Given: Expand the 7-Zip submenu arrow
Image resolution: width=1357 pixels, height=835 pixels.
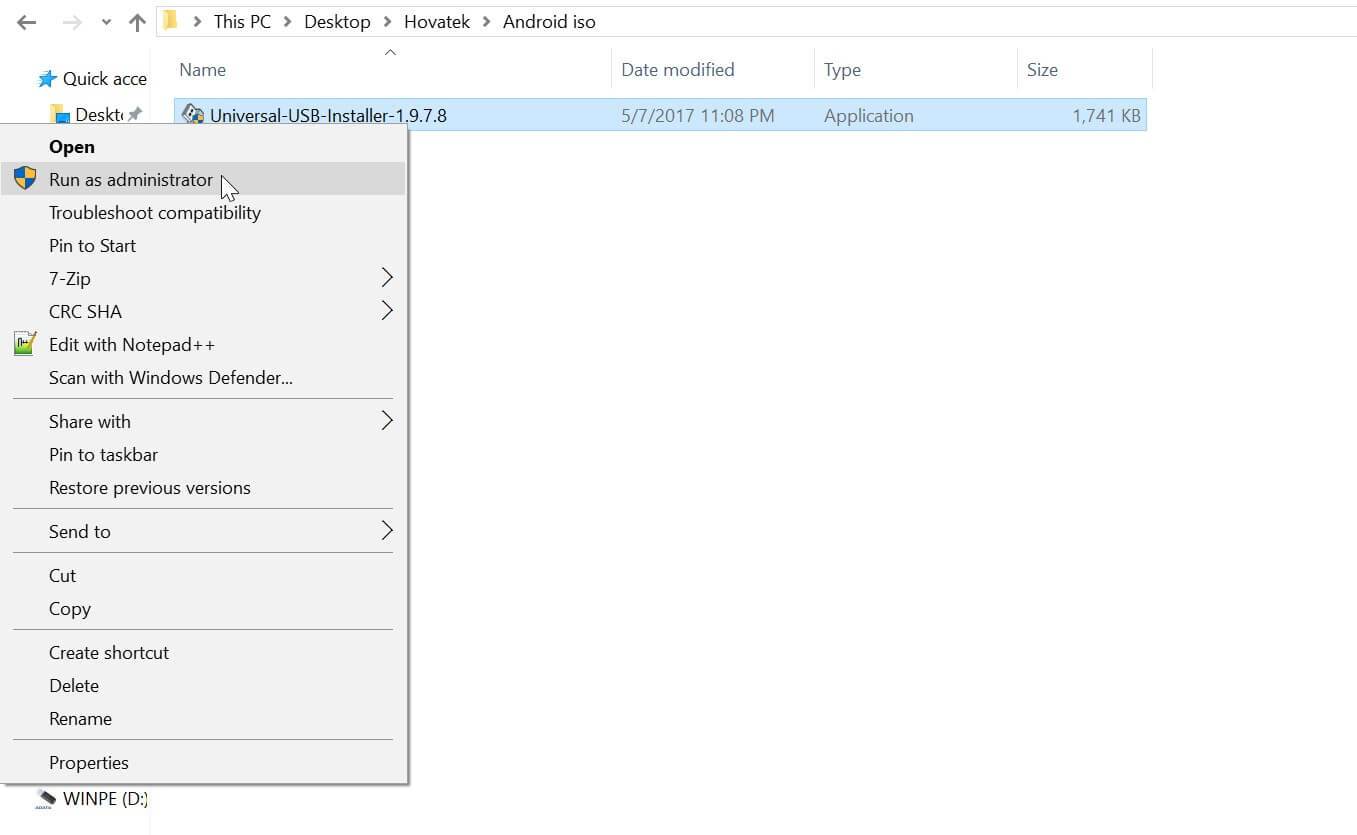Looking at the screenshot, I should pyautogui.click(x=388, y=278).
